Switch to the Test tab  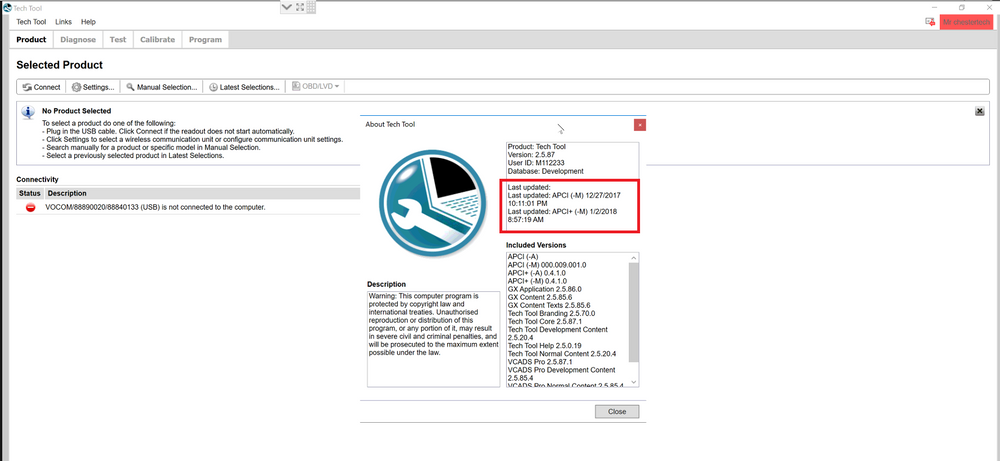tap(118, 40)
